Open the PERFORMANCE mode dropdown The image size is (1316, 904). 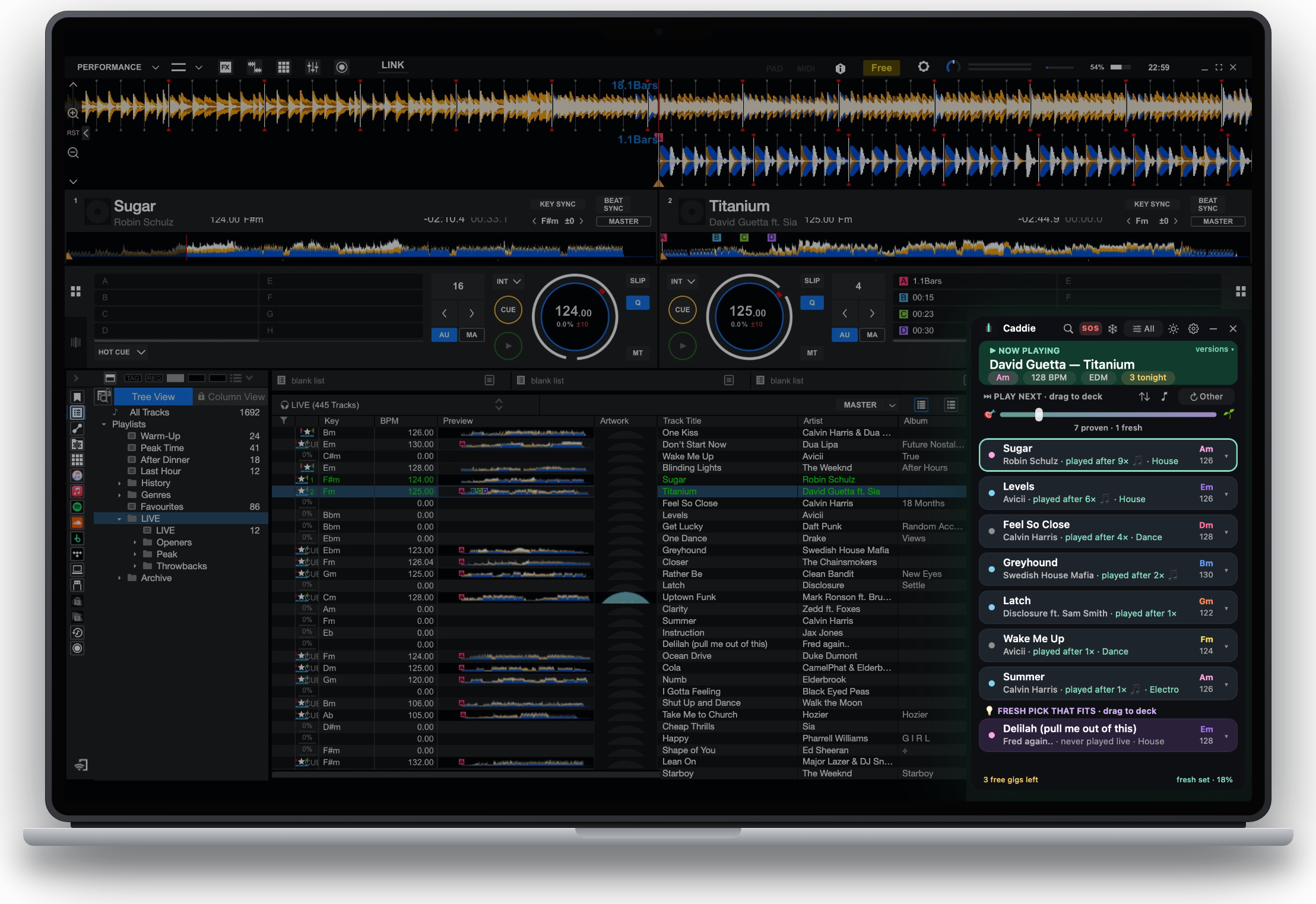pos(118,67)
